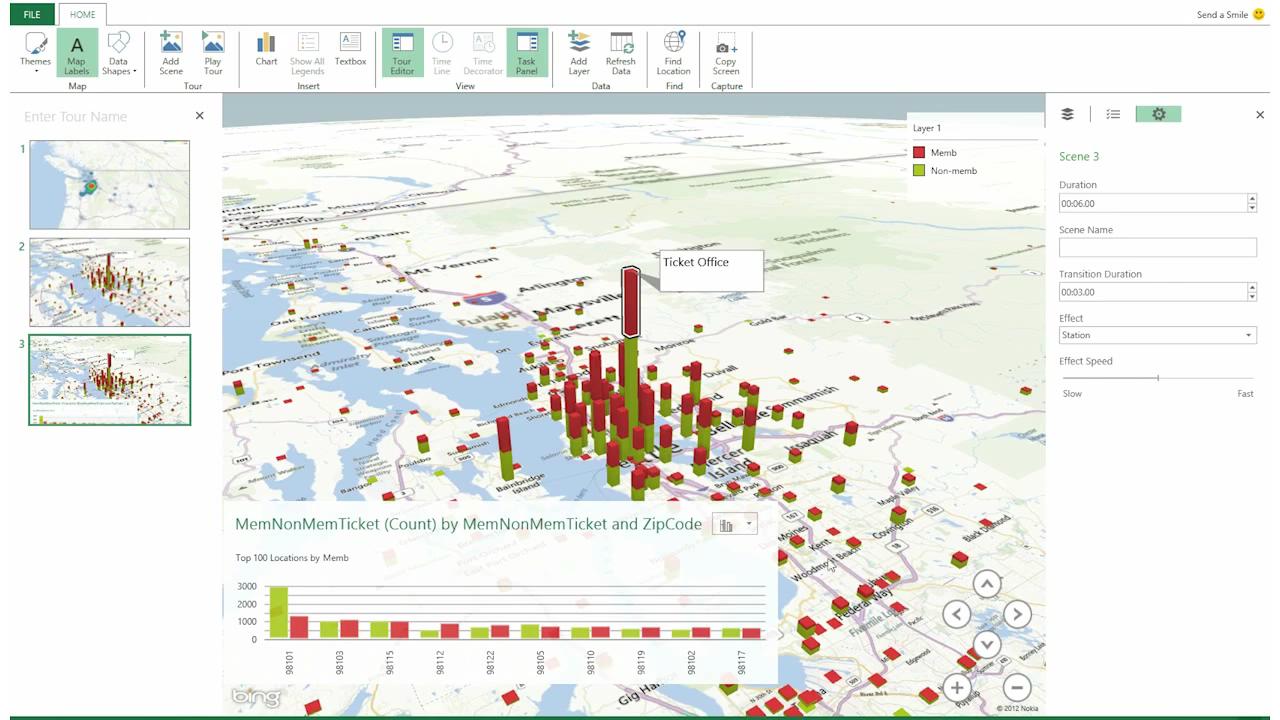The height and width of the screenshot is (720, 1280).
Task: Select scene 1 thumbnail
Action: (x=109, y=185)
